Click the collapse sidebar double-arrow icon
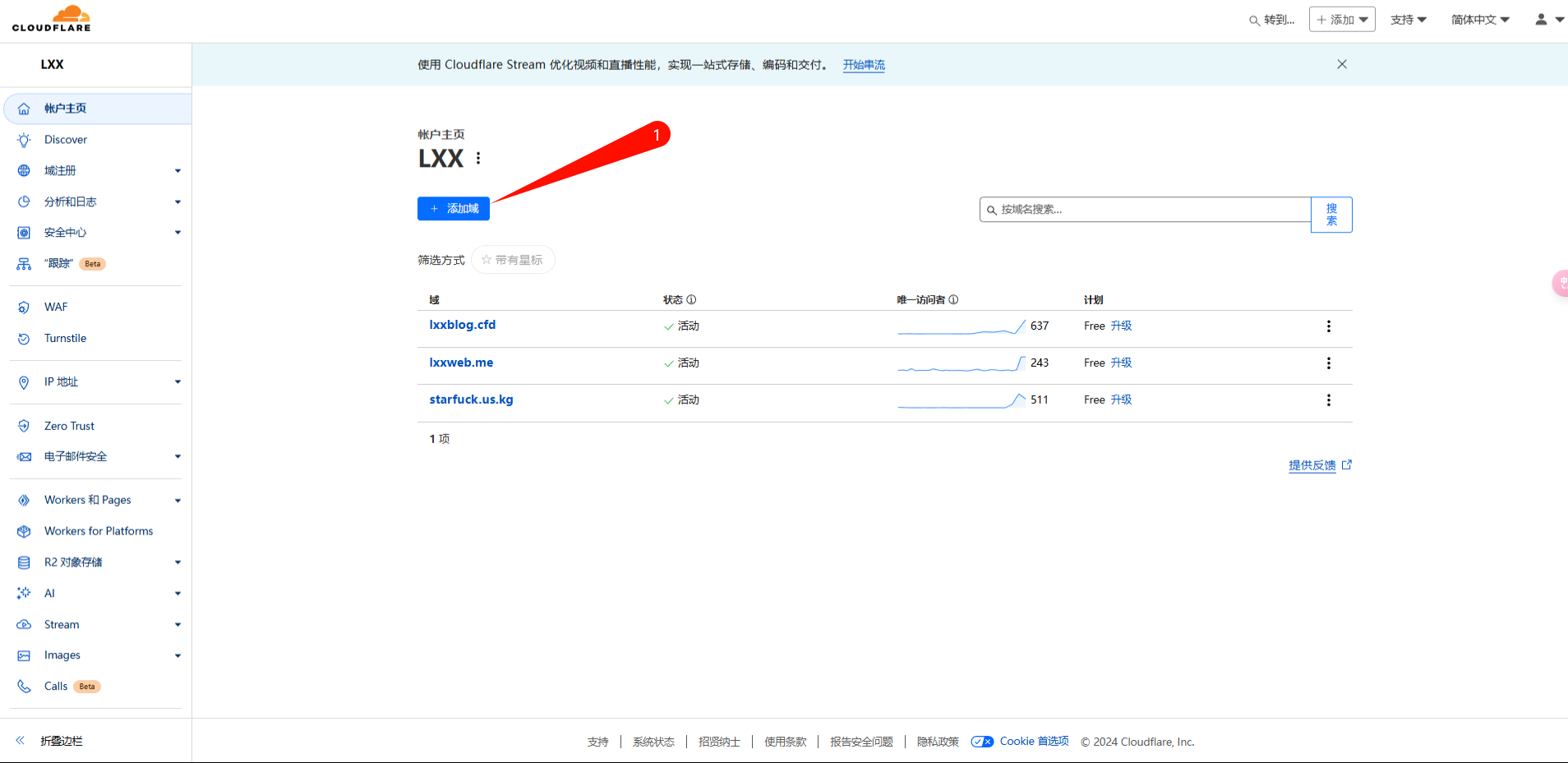This screenshot has height=763, width=1568. click(21, 741)
